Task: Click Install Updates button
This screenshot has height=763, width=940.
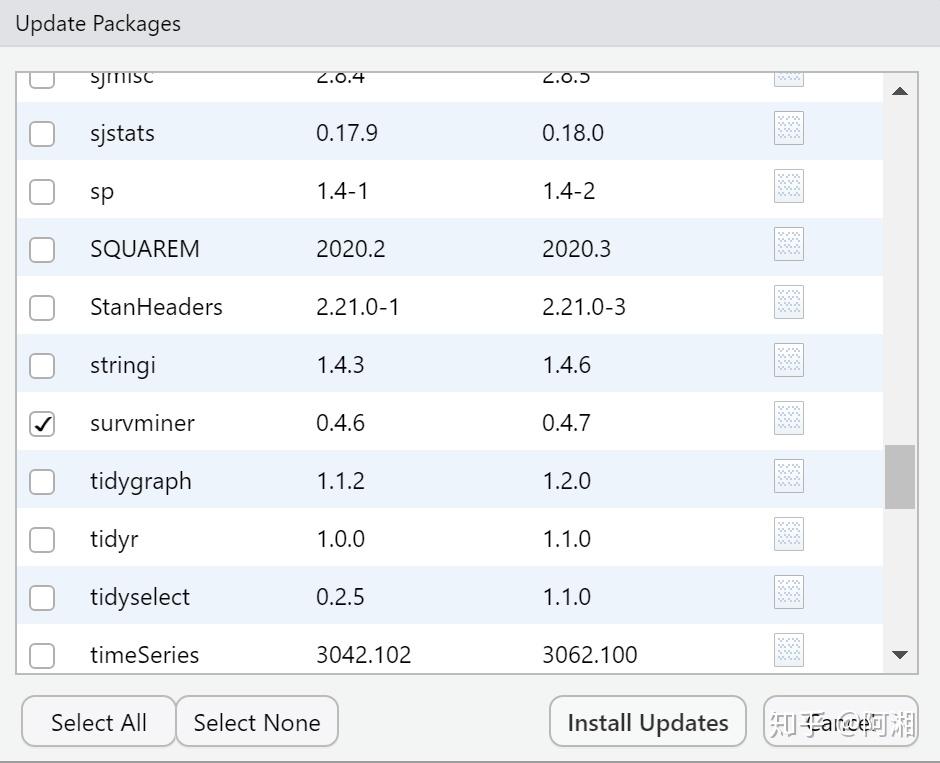Action: 647,722
